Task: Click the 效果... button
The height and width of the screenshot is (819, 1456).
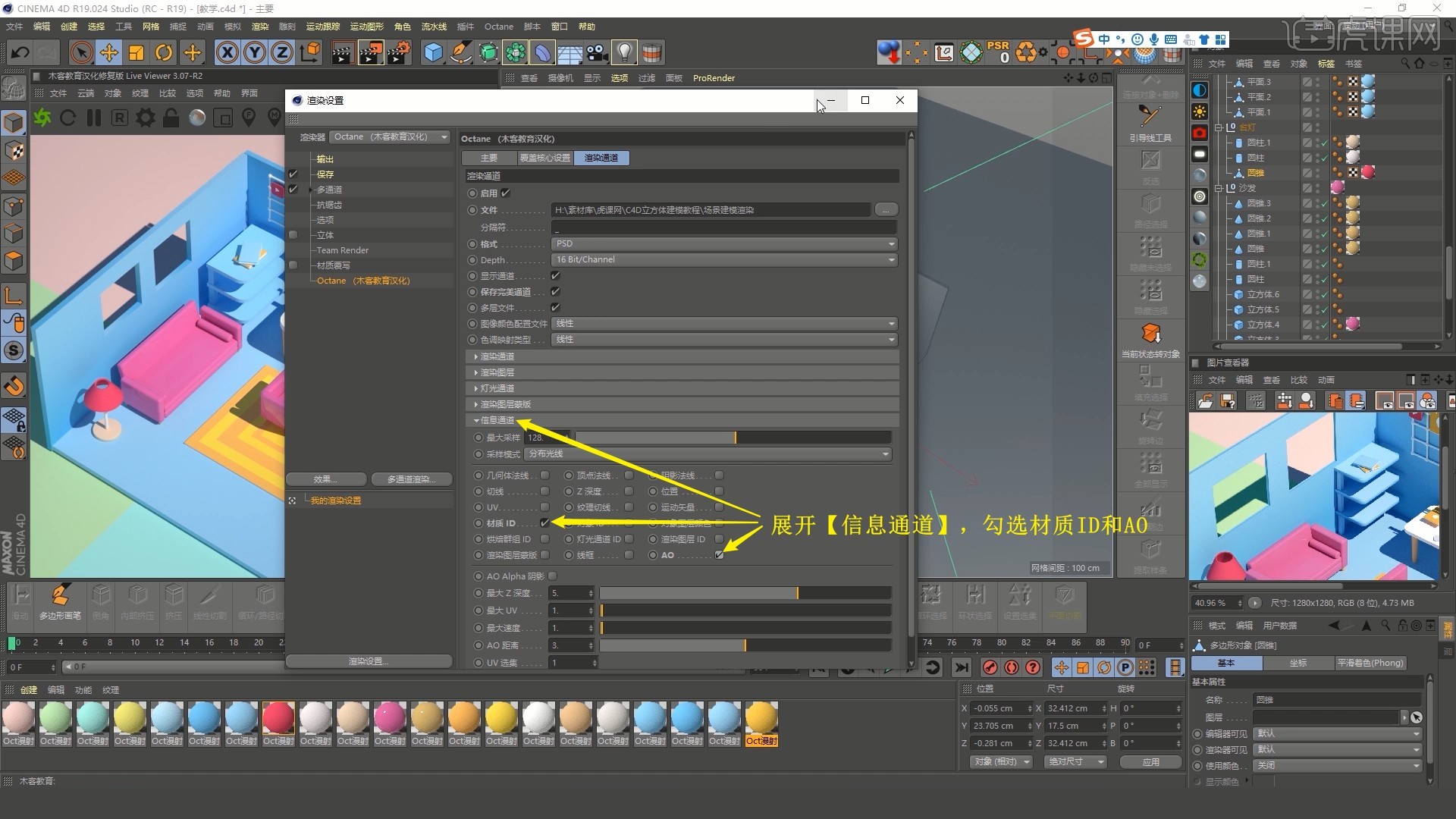Action: pos(326,479)
